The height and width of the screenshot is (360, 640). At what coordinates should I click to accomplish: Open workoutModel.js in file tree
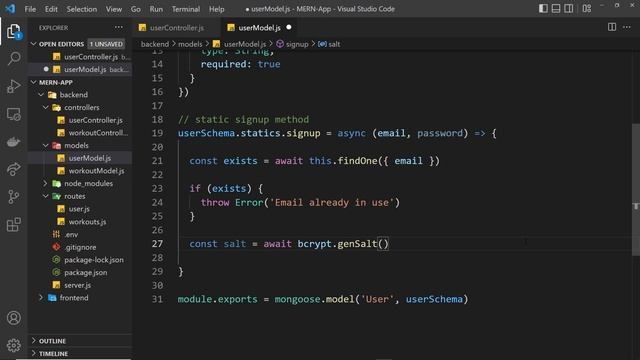click(x=80, y=171)
